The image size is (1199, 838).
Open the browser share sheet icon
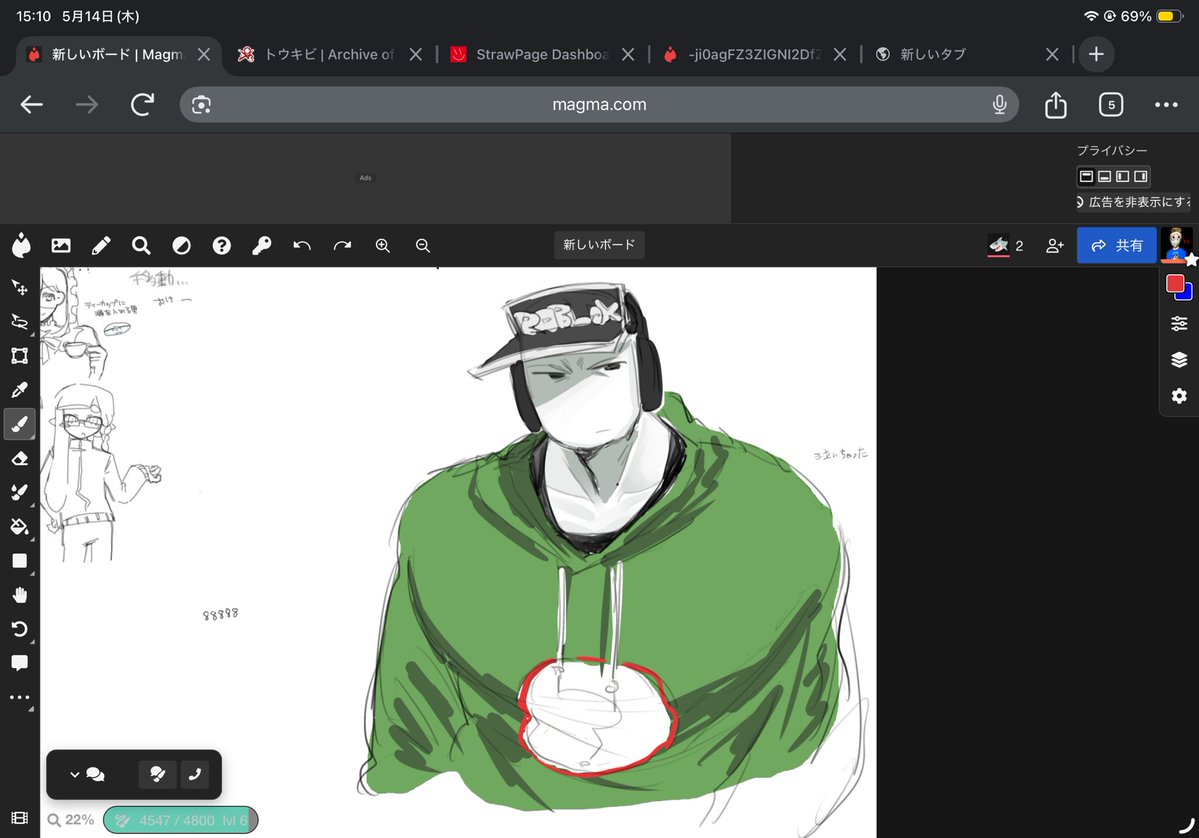[x=1055, y=104]
